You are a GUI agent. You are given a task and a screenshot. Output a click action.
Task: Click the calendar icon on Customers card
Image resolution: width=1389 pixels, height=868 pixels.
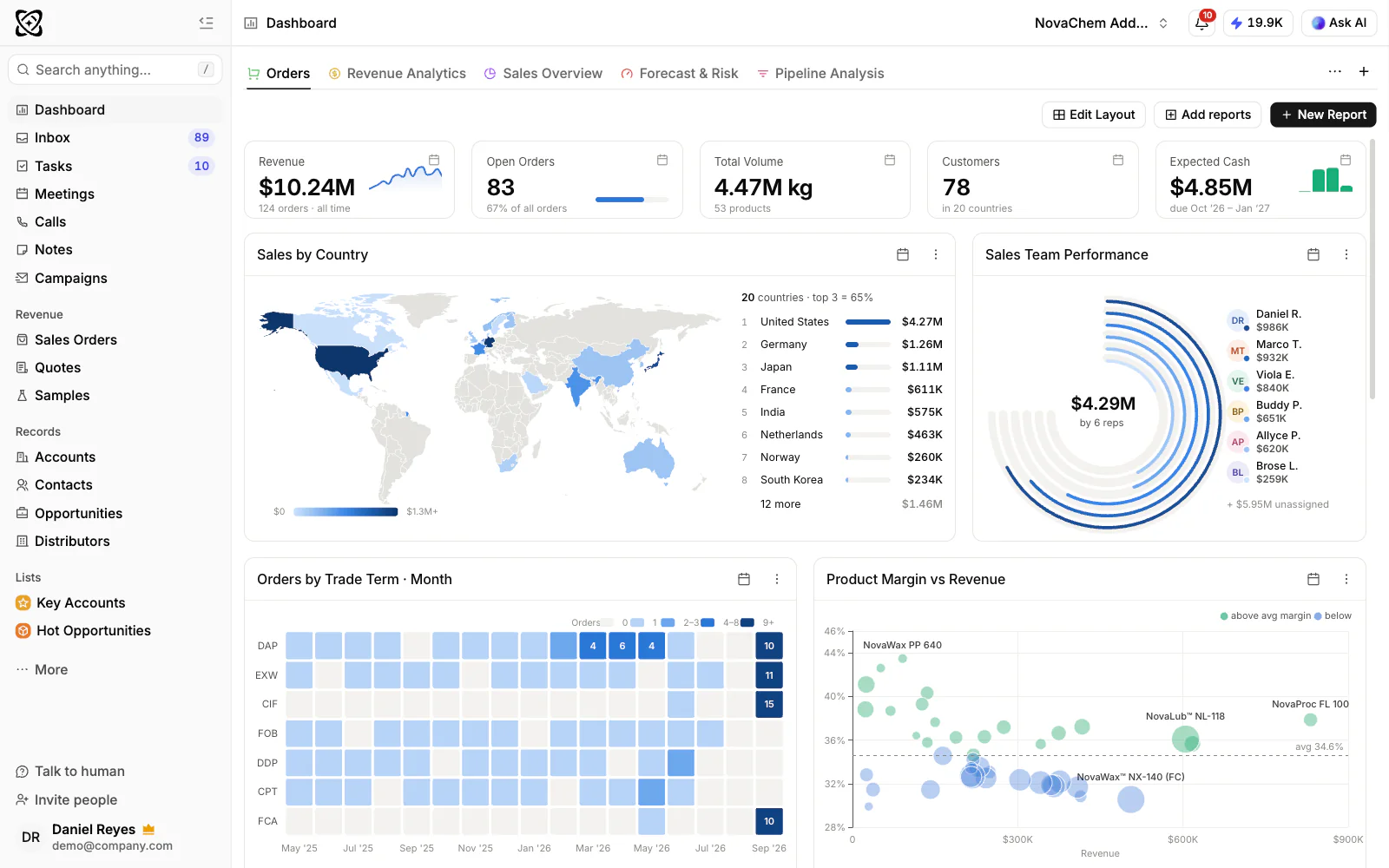click(x=1118, y=161)
